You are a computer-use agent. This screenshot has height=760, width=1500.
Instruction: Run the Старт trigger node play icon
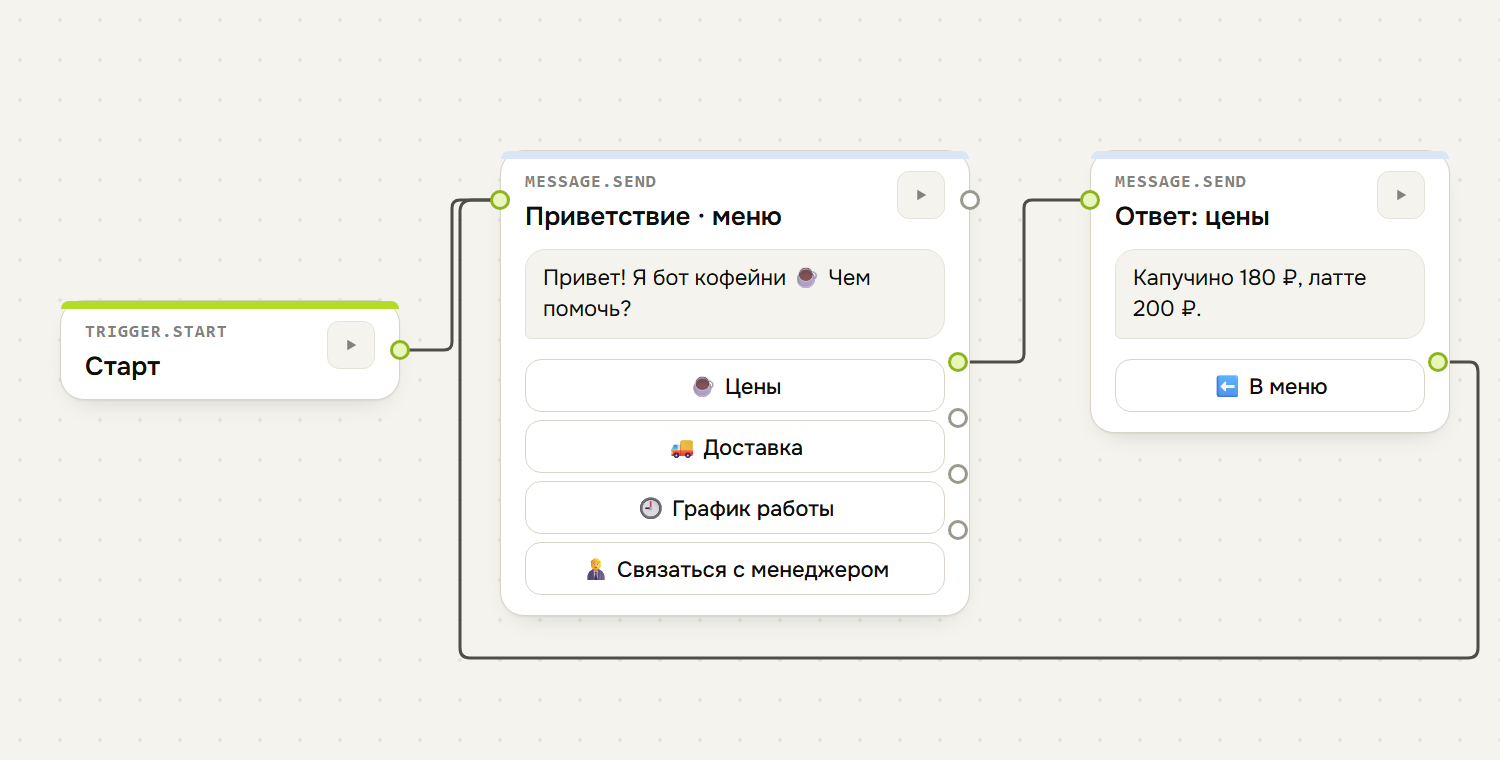351,345
